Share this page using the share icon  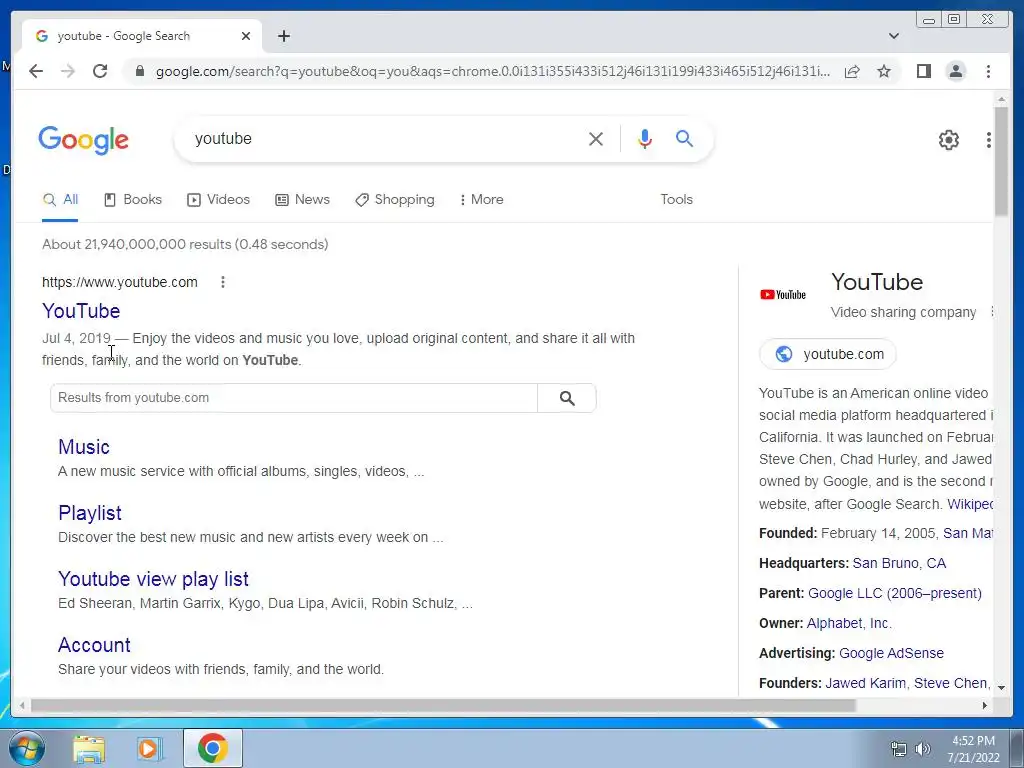tap(852, 71)
